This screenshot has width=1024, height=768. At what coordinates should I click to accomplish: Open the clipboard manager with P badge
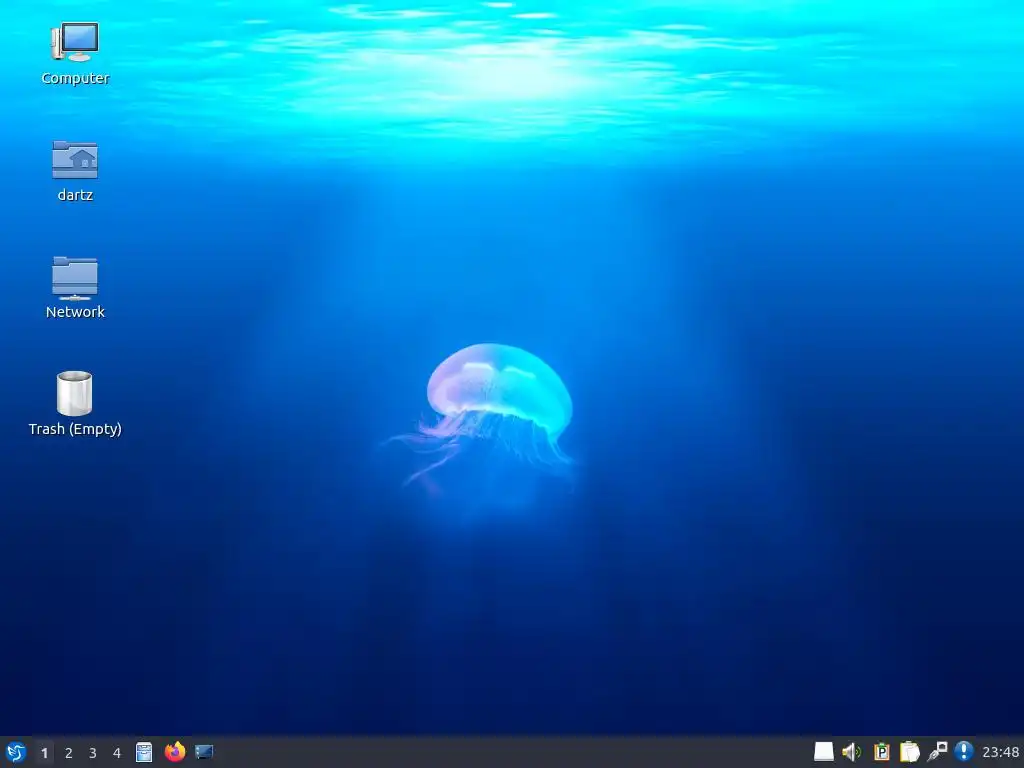[x=881, y=752]
